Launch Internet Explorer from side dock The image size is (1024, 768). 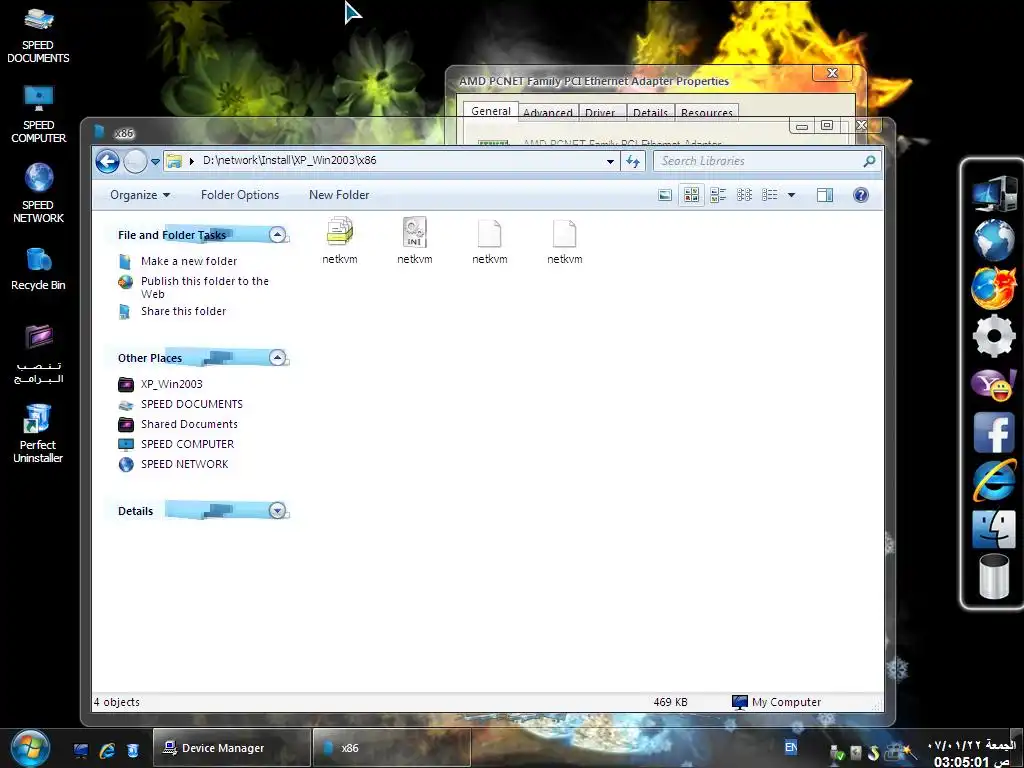click(993, 480)
